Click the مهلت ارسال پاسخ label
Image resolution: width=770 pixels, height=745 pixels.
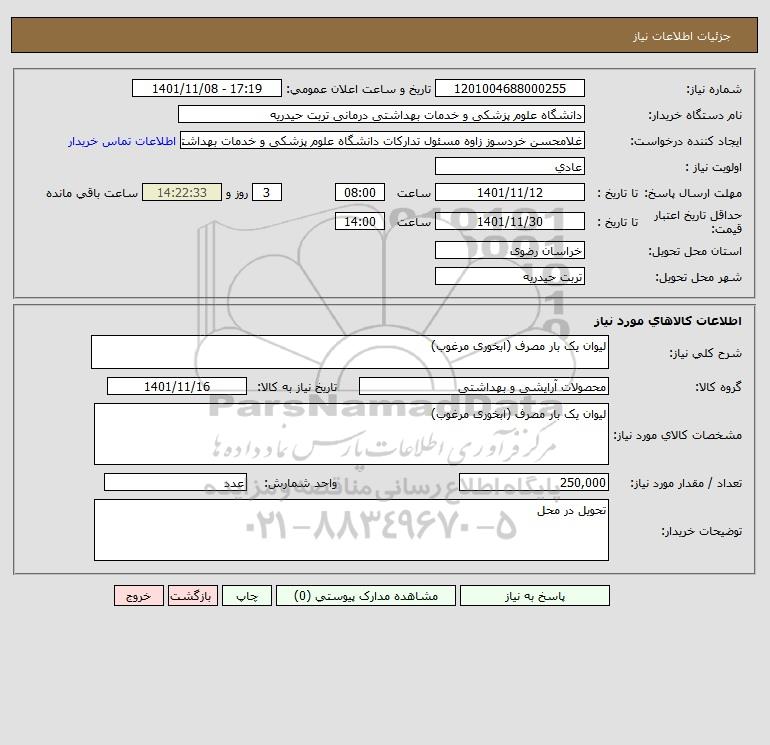tap(693, 193)
